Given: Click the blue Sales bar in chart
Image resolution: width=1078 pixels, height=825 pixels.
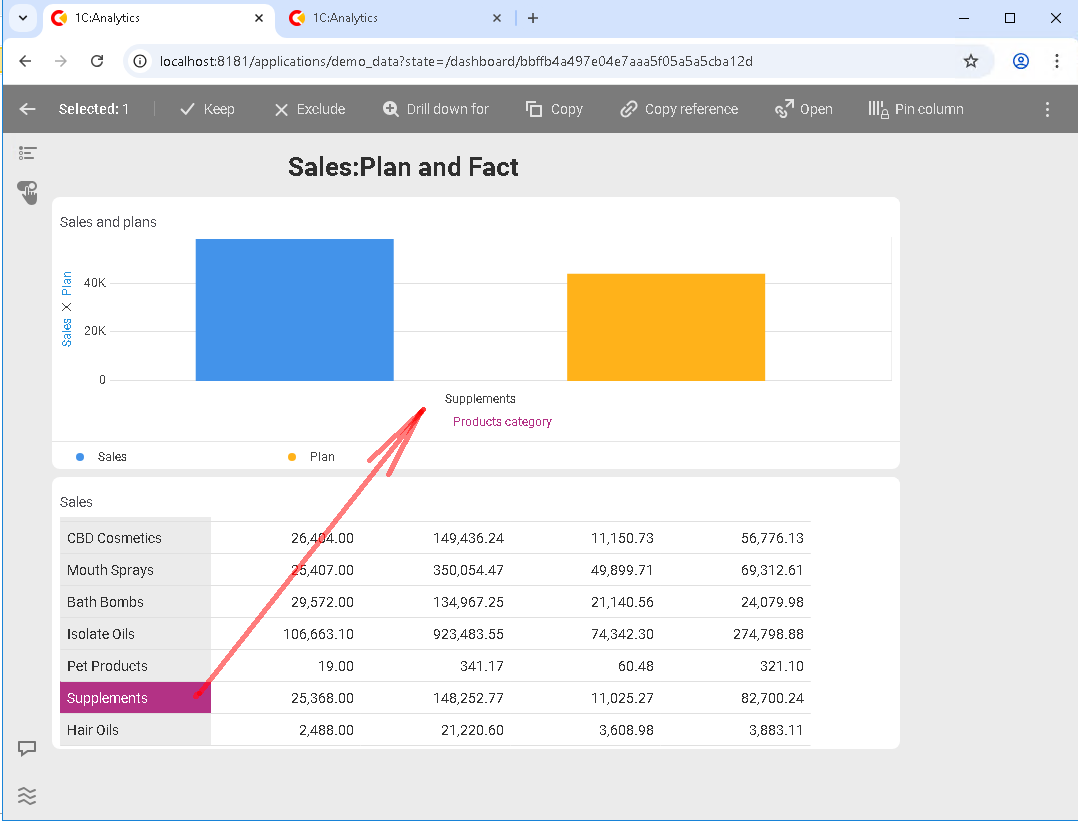Looking at the screenshot, I should tap(294, 310).
